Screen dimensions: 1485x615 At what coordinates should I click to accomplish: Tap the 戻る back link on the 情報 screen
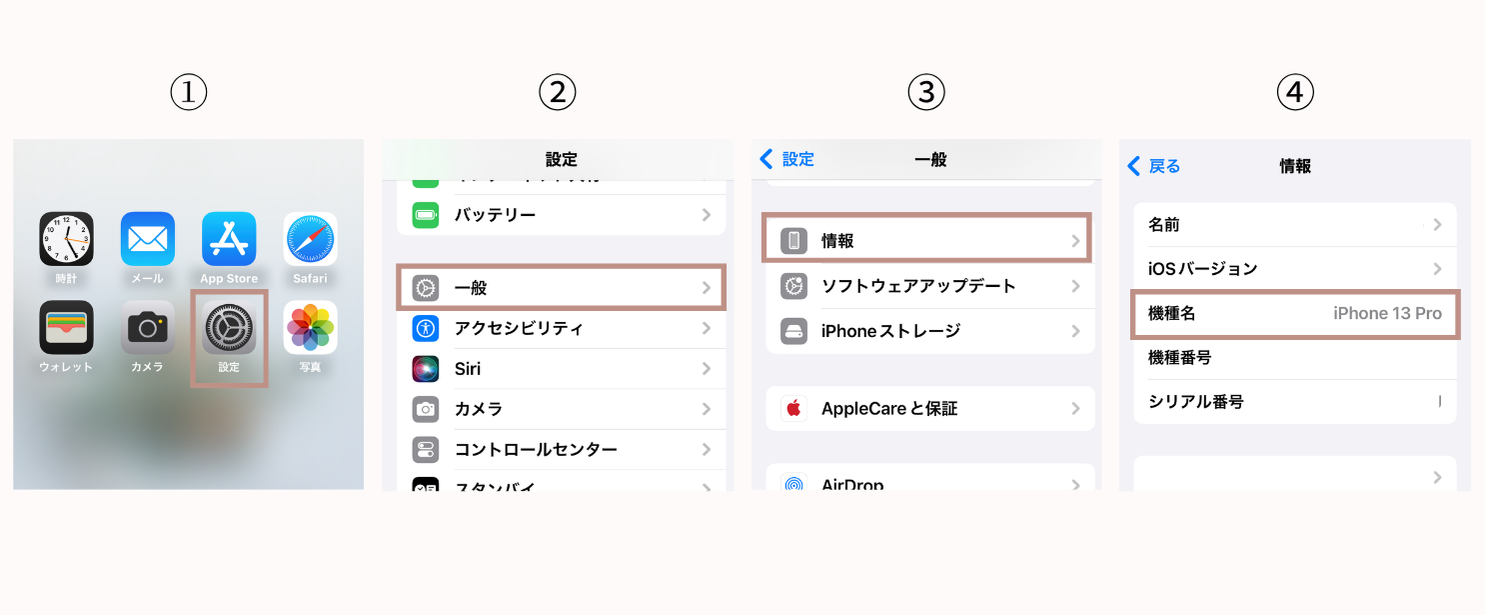(1161, 166)
